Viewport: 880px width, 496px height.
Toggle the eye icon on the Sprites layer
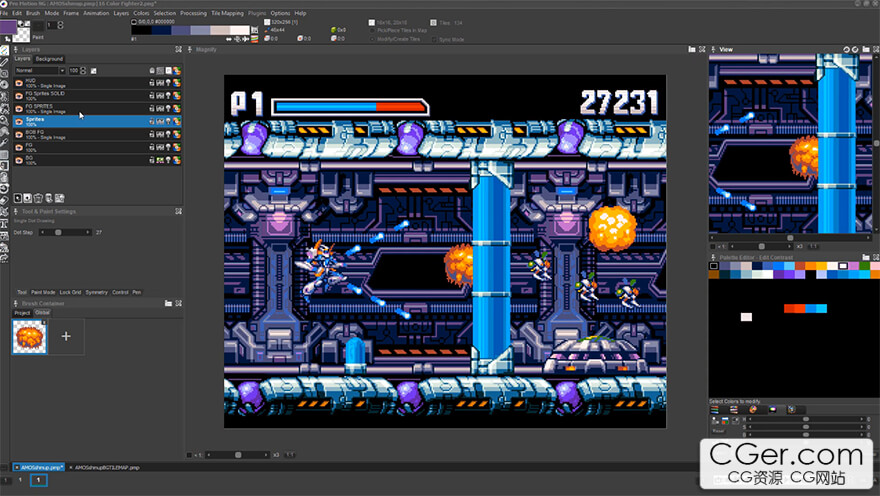(19, 121)
